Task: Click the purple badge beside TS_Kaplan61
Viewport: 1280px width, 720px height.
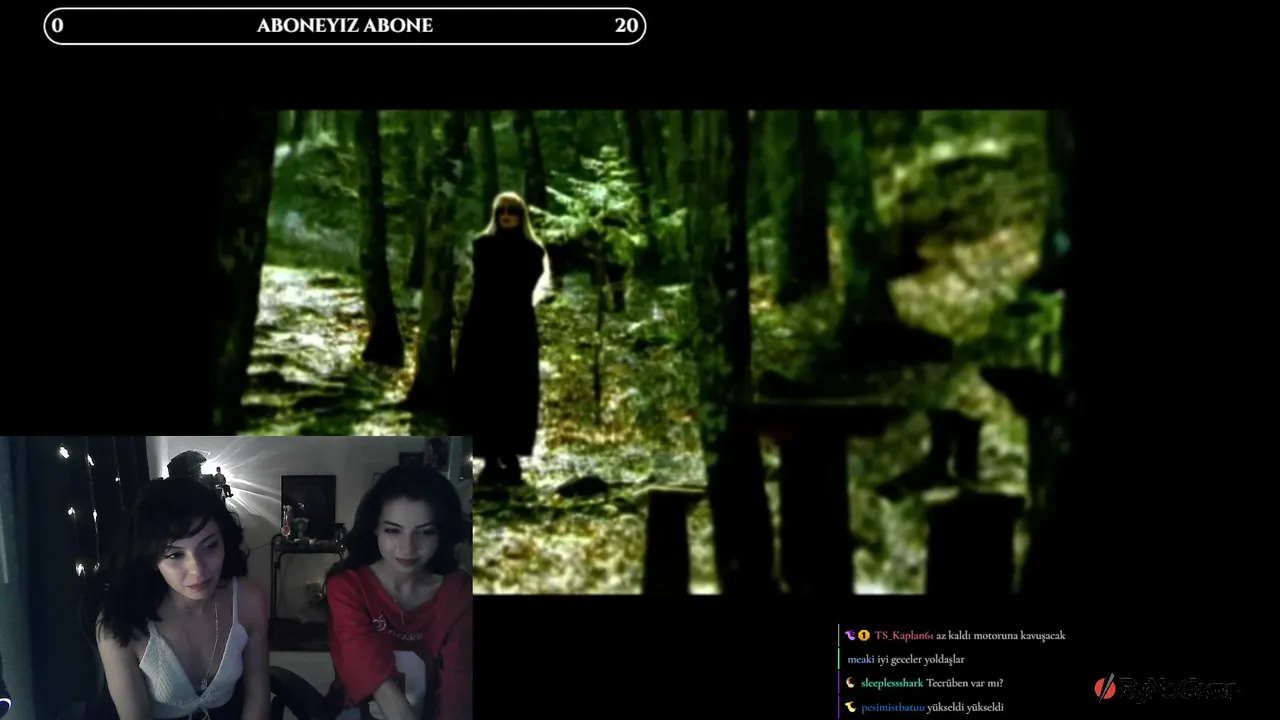Action: (850, 635)
